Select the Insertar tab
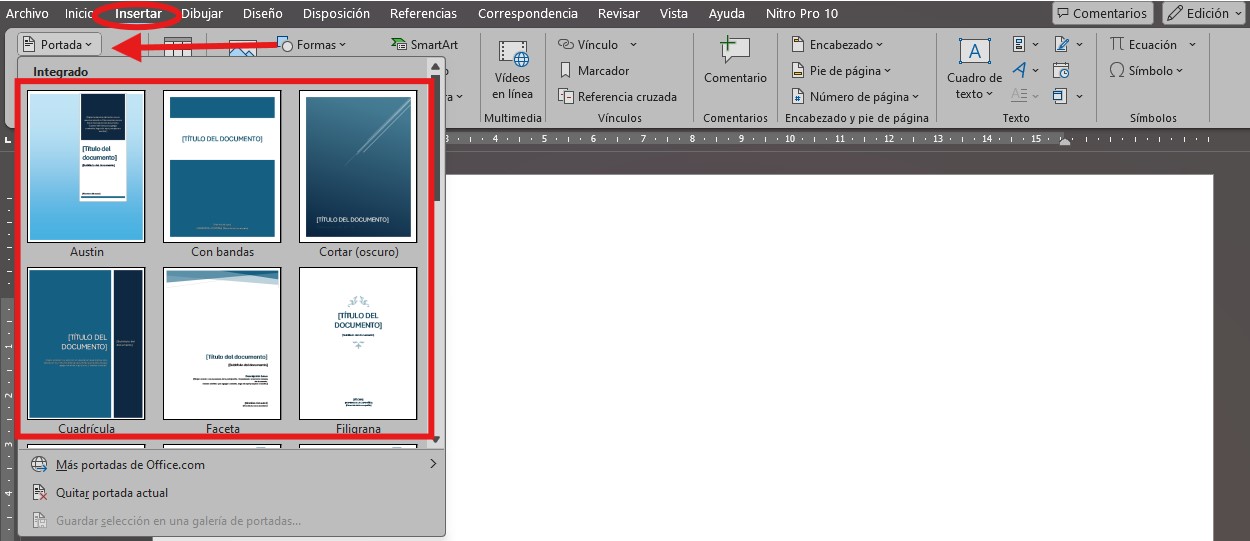Screen dimensions: 1250x541 pyautogui.click(x=138, y=14)
